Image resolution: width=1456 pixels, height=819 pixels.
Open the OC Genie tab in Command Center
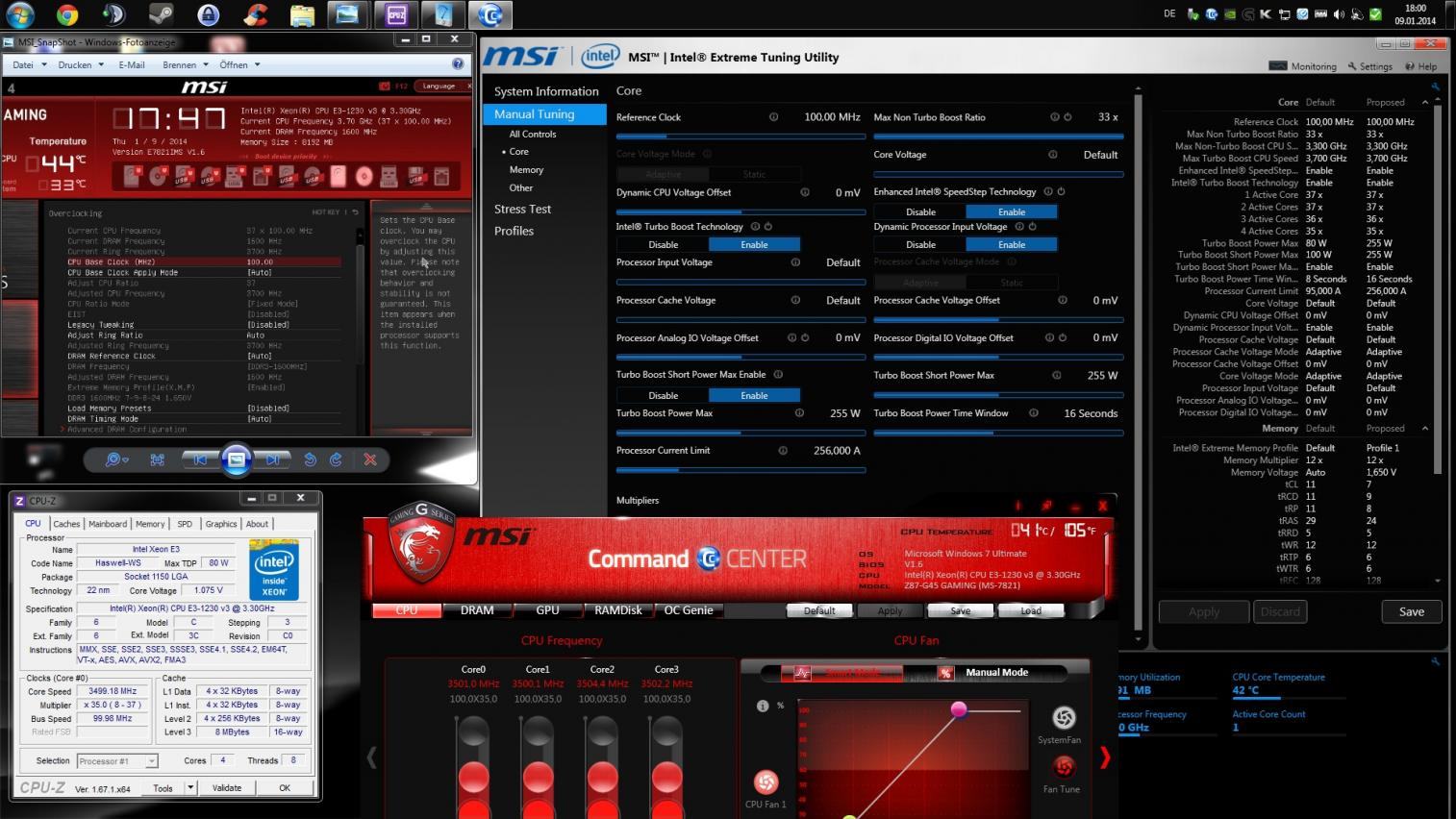(689, 610)
